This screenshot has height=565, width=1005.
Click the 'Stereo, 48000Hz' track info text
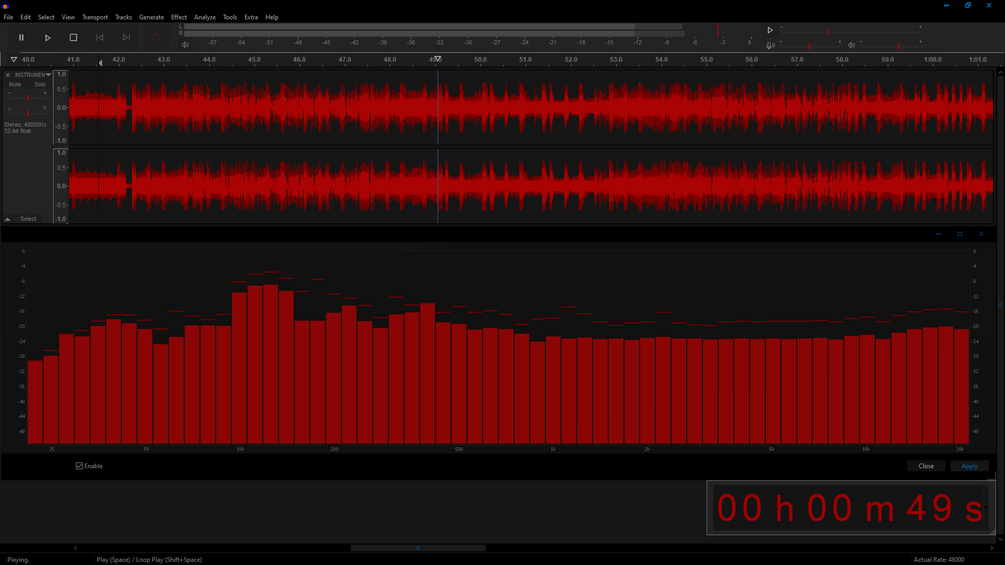pos(26,124)
